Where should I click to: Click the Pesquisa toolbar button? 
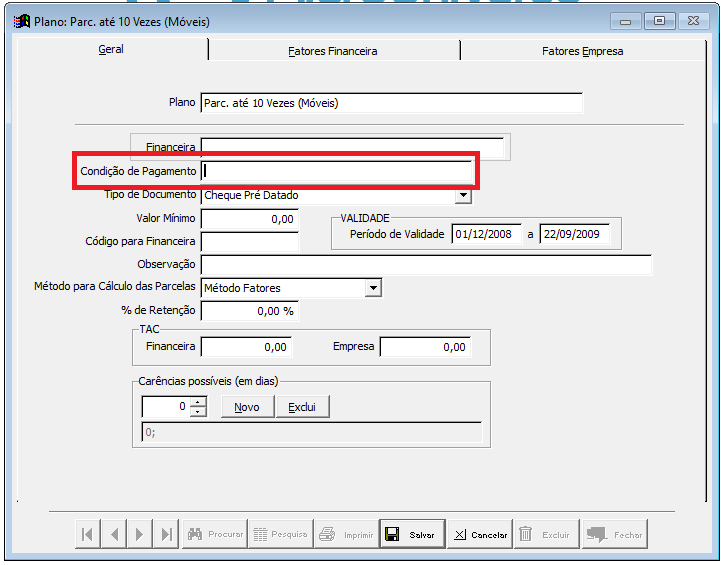click(x=280, y=535)
